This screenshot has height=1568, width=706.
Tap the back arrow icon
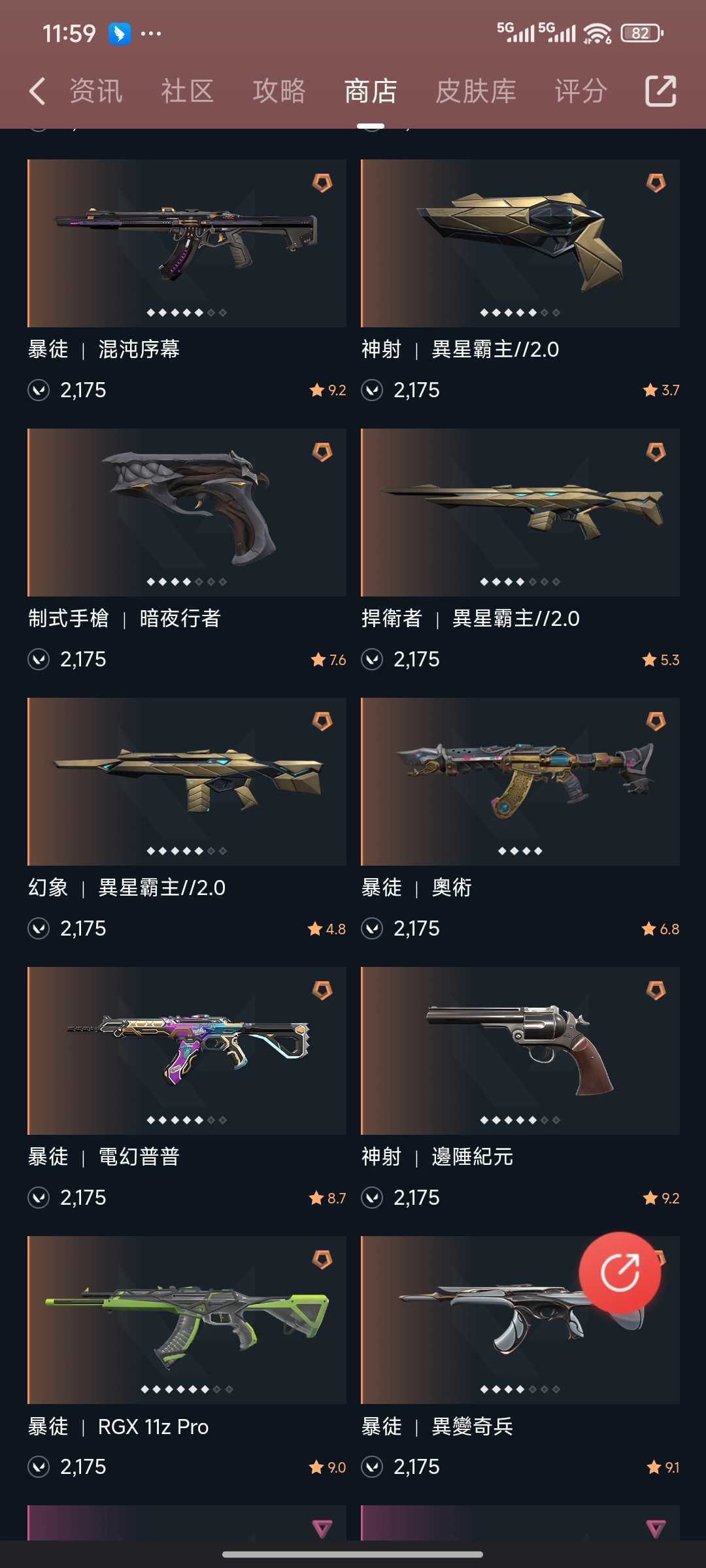(x=37, y=91)
